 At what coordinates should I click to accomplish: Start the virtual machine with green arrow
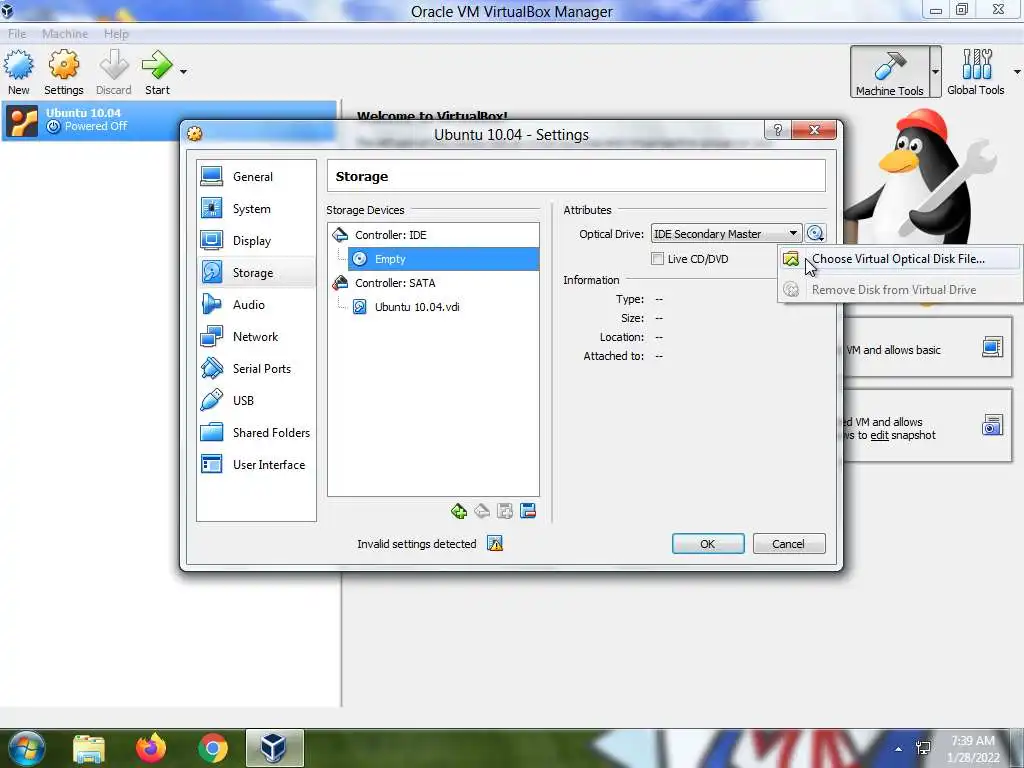[x=157, y=72]
